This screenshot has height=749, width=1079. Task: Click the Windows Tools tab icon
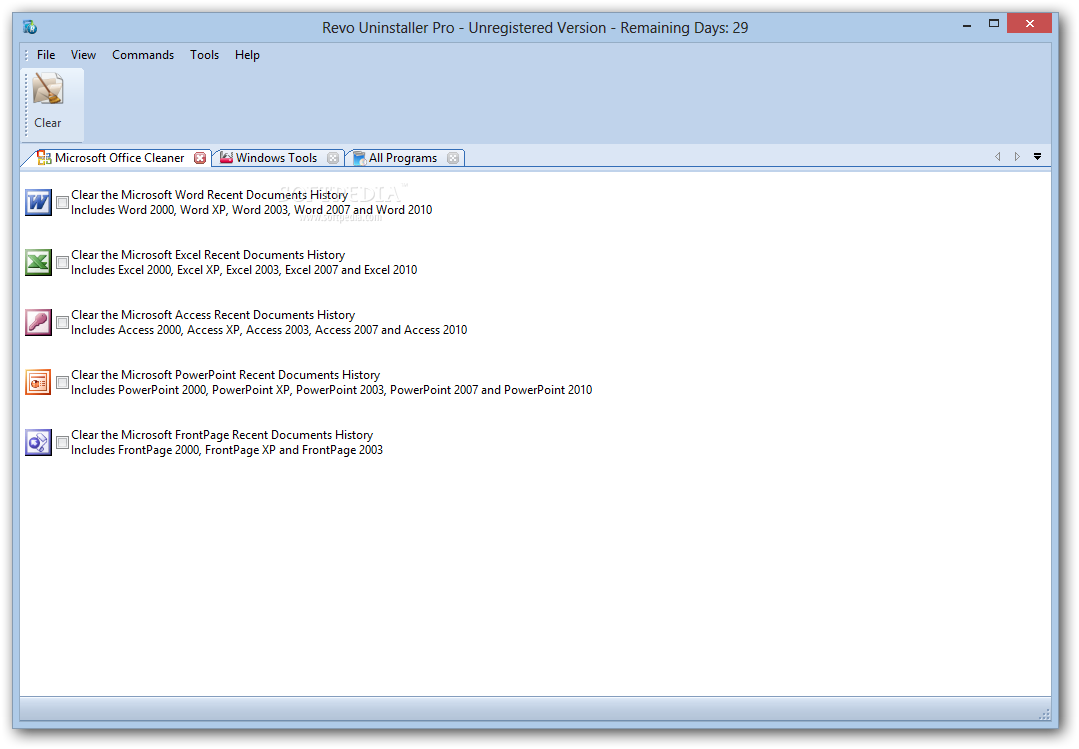coord(226,158)
